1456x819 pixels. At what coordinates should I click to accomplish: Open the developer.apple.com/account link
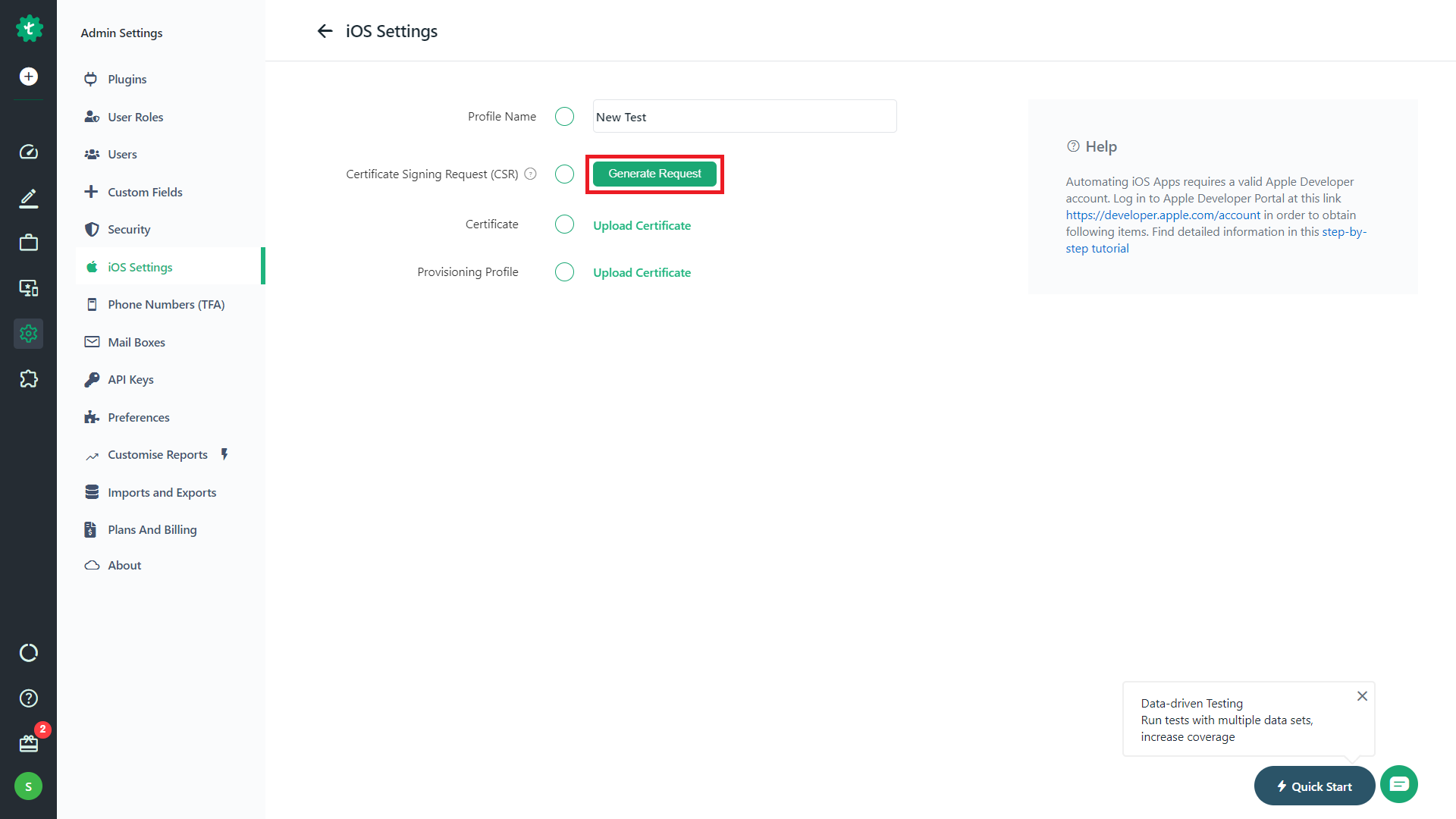point(1163,215)
